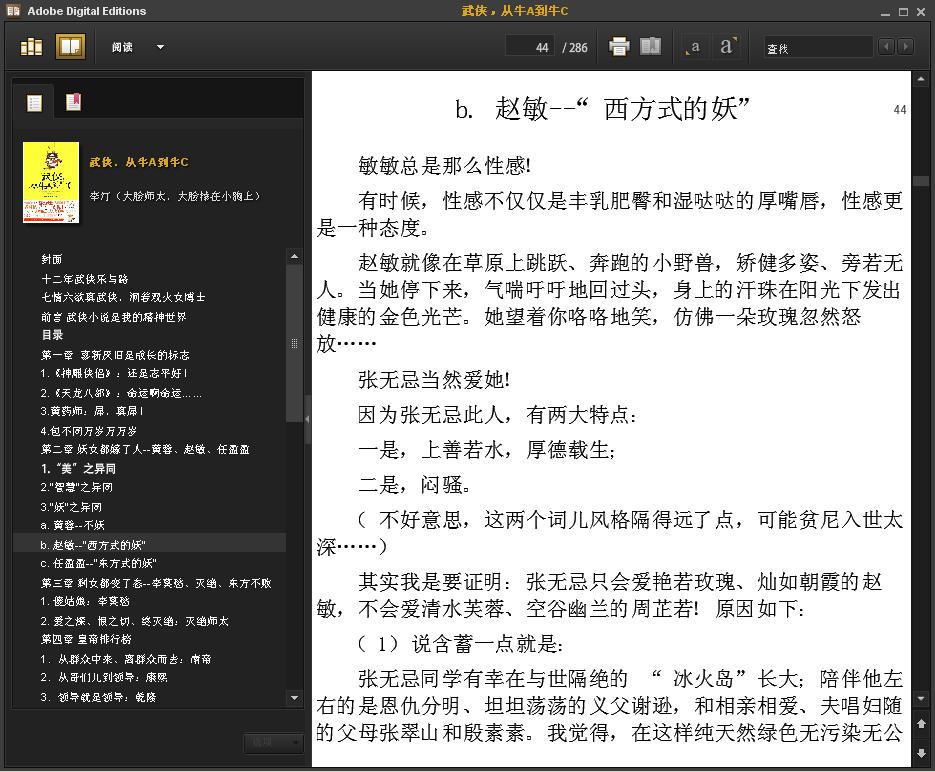935x772 pixels.
Task: Open 1. 从群众中来 南帝 entry
Action: tap(125, 659)
